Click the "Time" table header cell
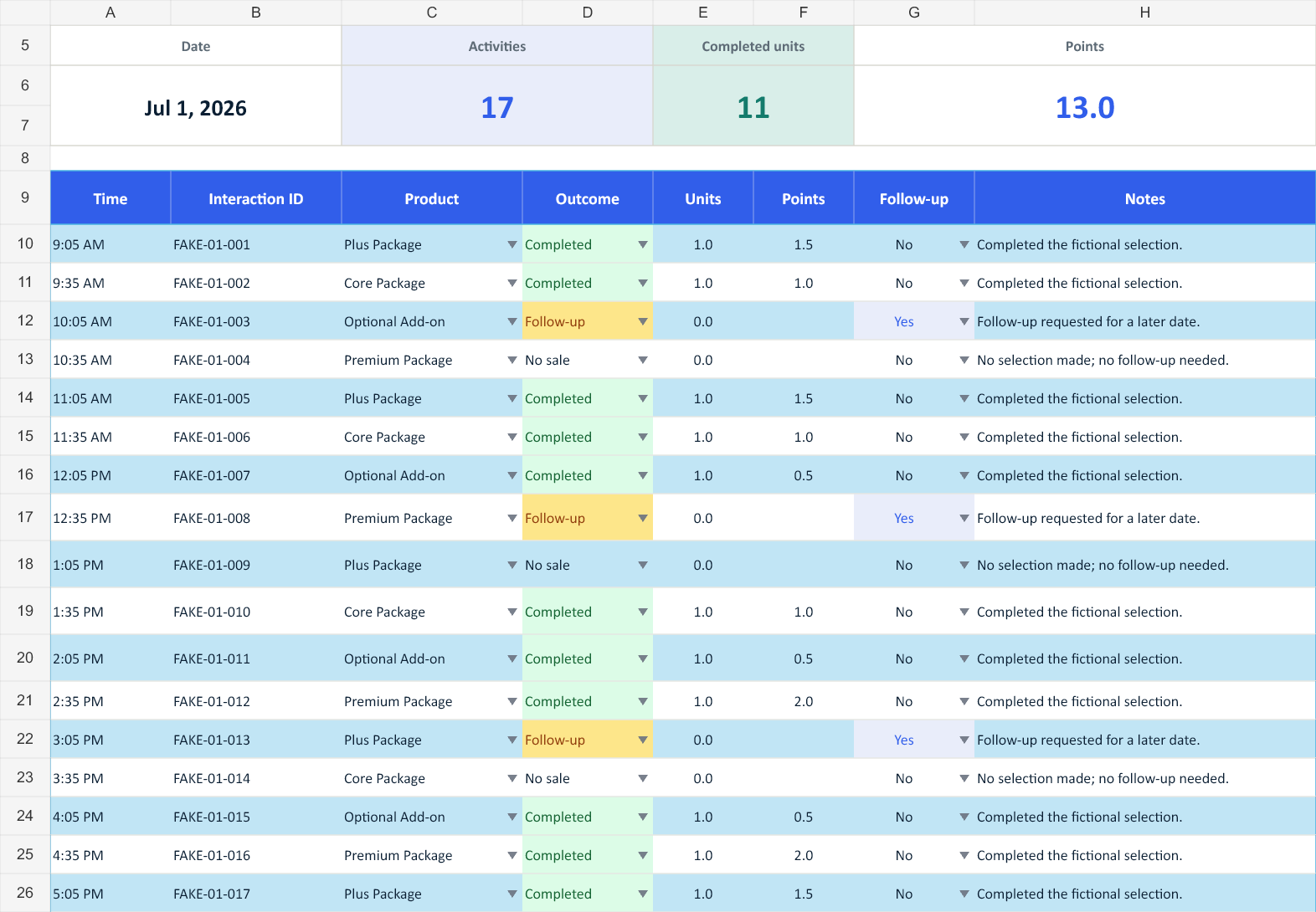Image resolution: width=1316 pixels, height=912 pixels. [111, 198]
